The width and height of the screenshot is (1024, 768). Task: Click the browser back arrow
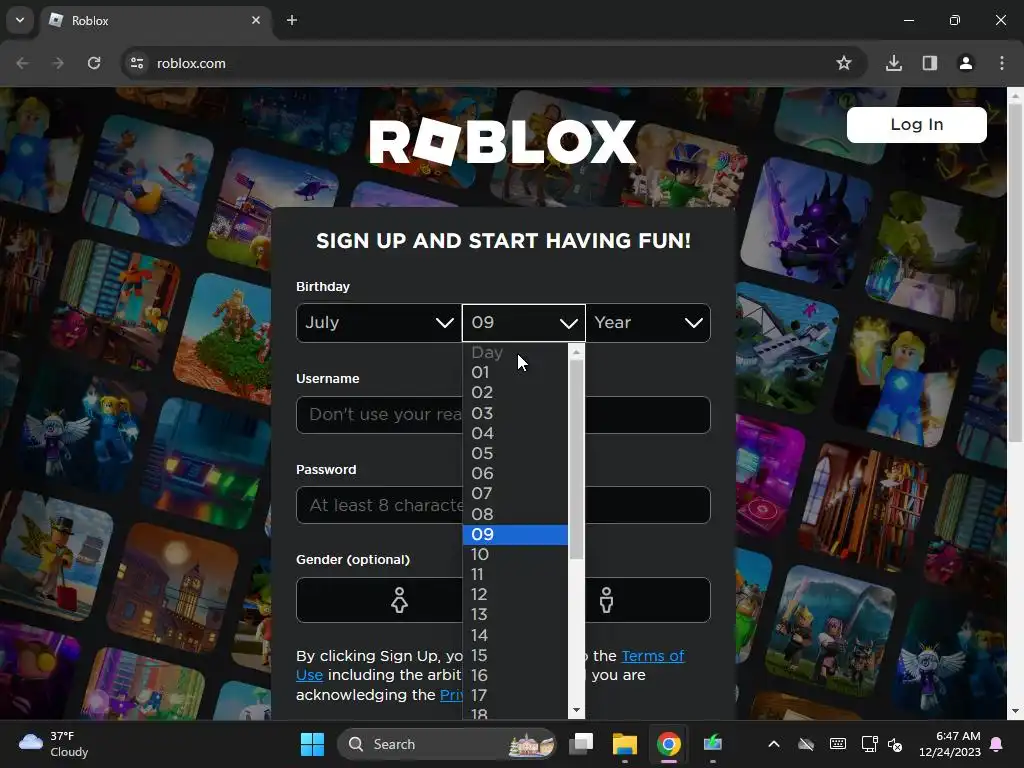point(22,63)
